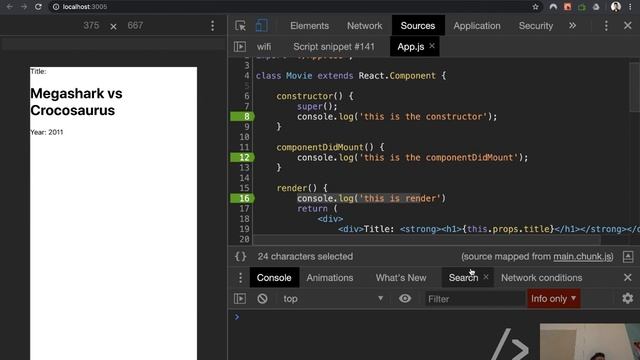Remove the breakpoint on line 16
The image size is (640, 360).
coord(242,198)
